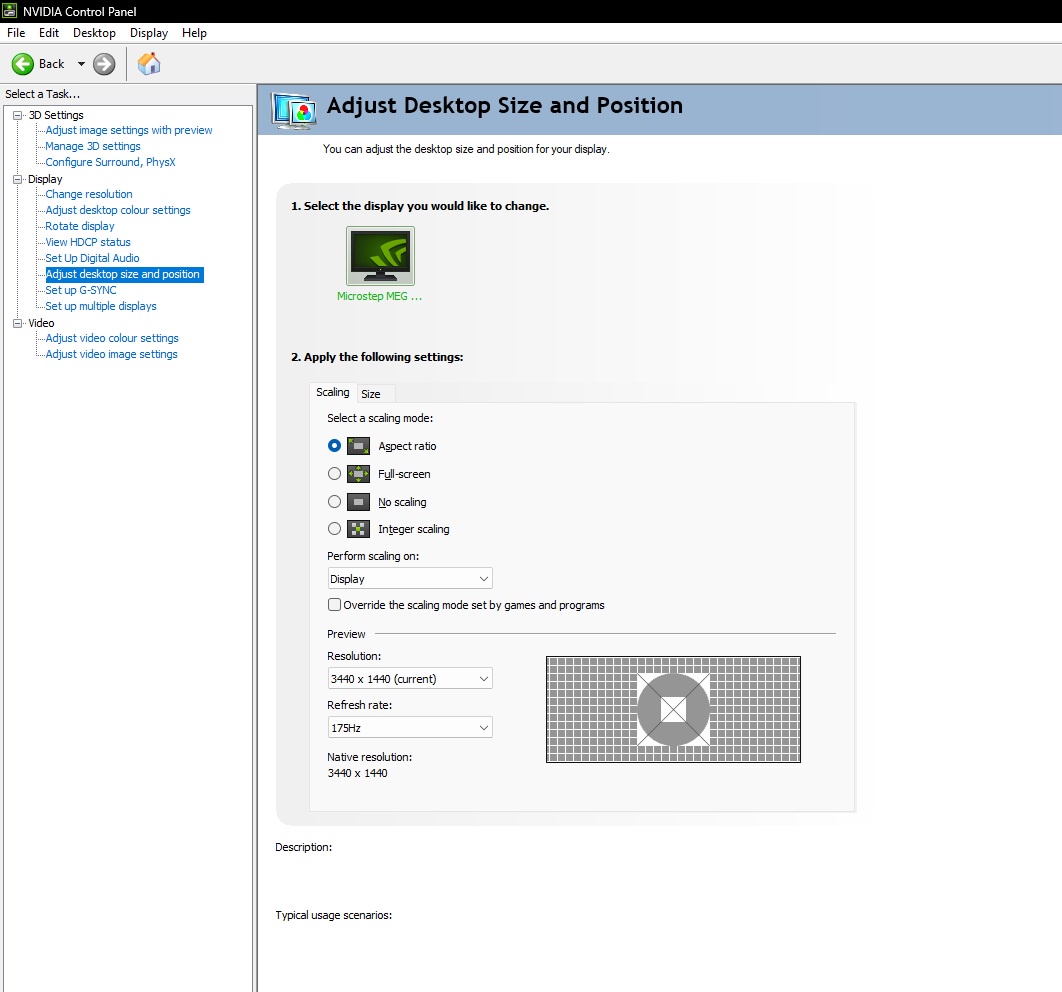The height and width of the screenshot is (992, 1062).
Task: Select the Microstep MEG display monitor icon
Action: tap(380, 256)
